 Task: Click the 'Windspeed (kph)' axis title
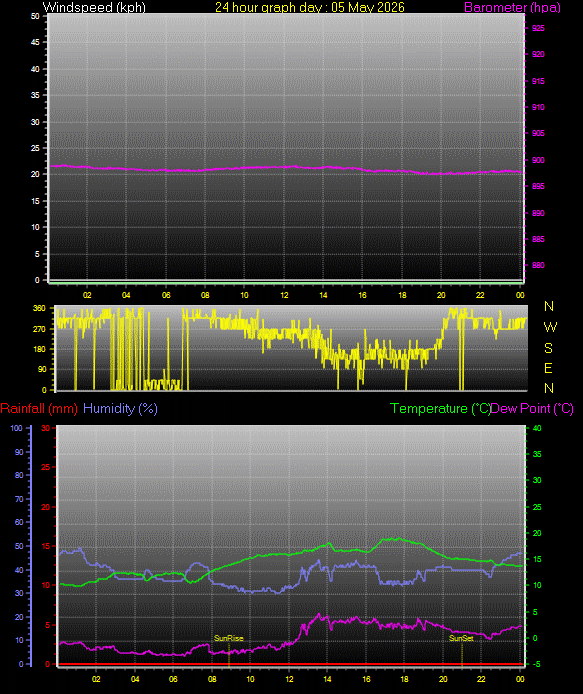(x=94, y=7)
